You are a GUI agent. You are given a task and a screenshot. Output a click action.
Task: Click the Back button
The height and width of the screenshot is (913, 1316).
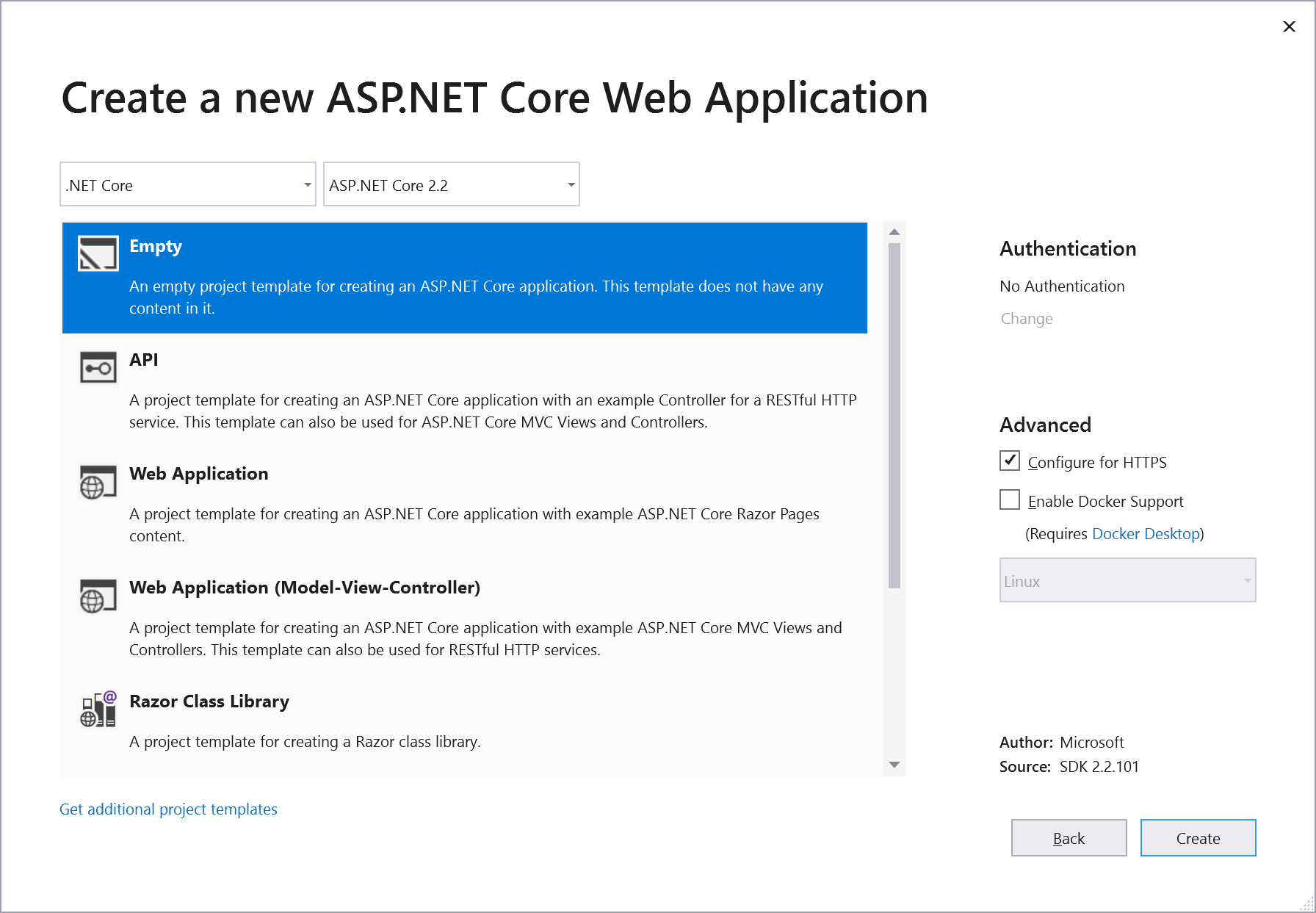[x=1069, y=838]
